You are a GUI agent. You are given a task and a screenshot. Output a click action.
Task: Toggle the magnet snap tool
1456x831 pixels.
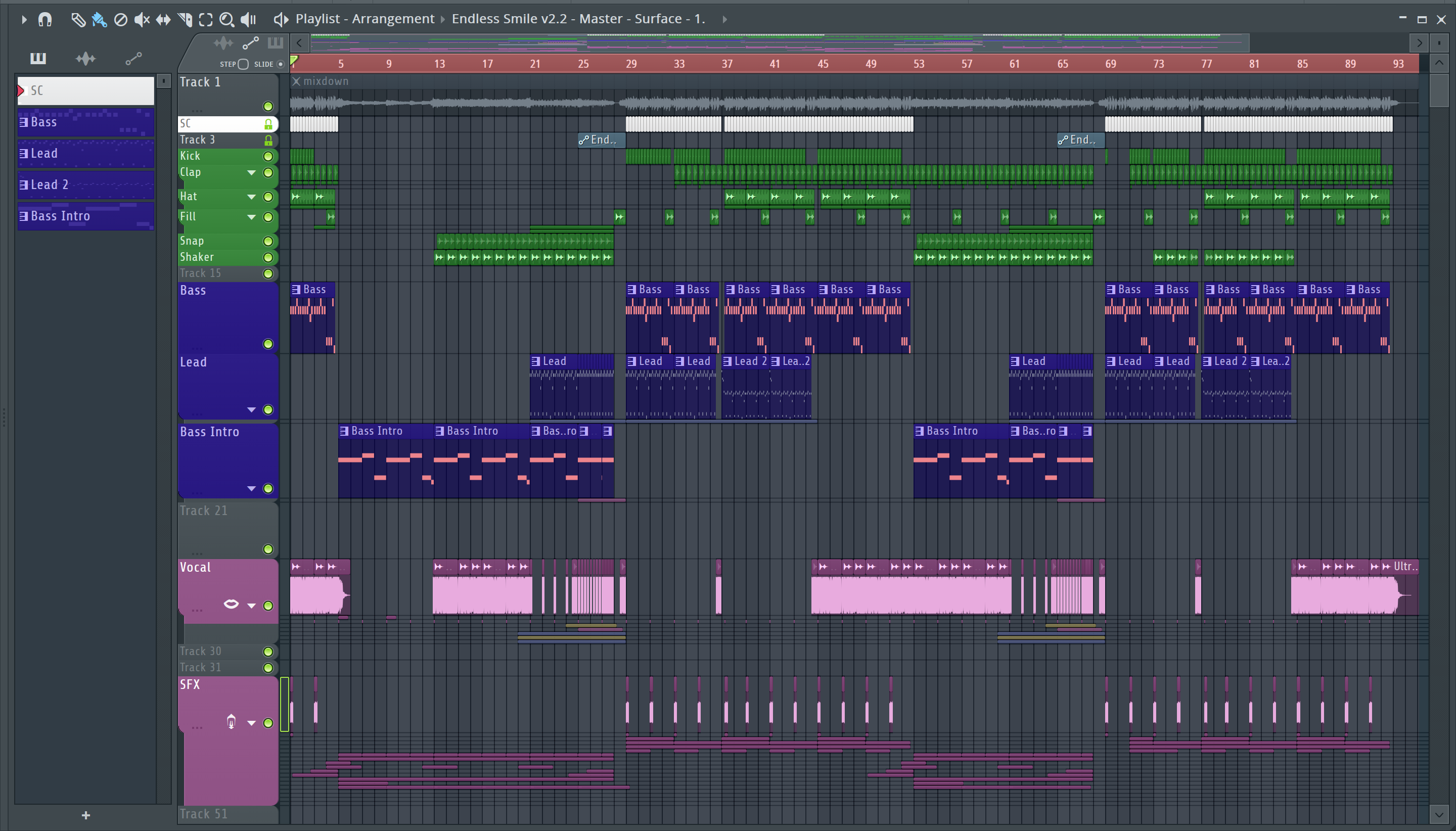pos(44,20)
